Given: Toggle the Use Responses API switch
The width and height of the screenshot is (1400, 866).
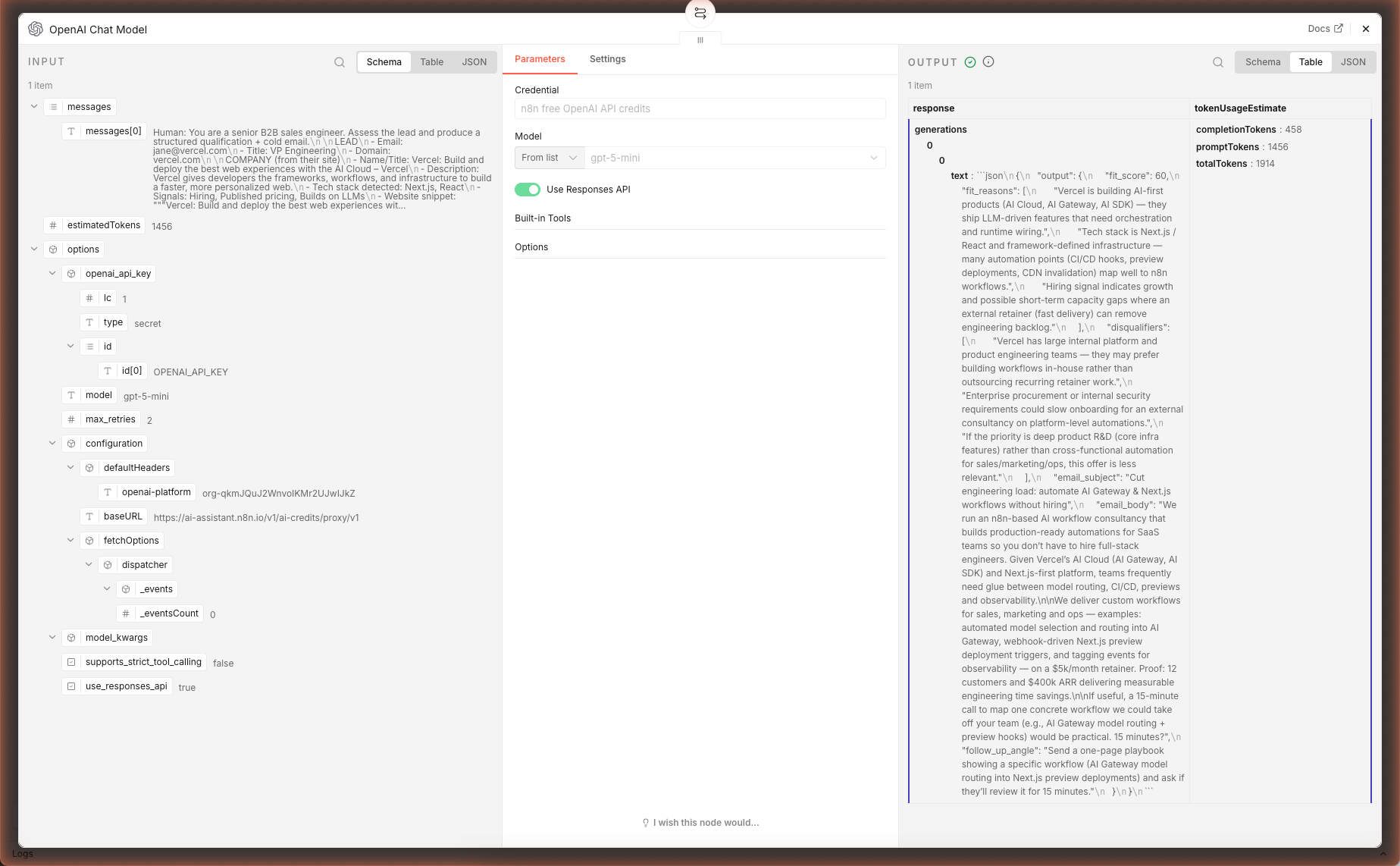Looking at the screenshot, I should [x=528, y=190].
